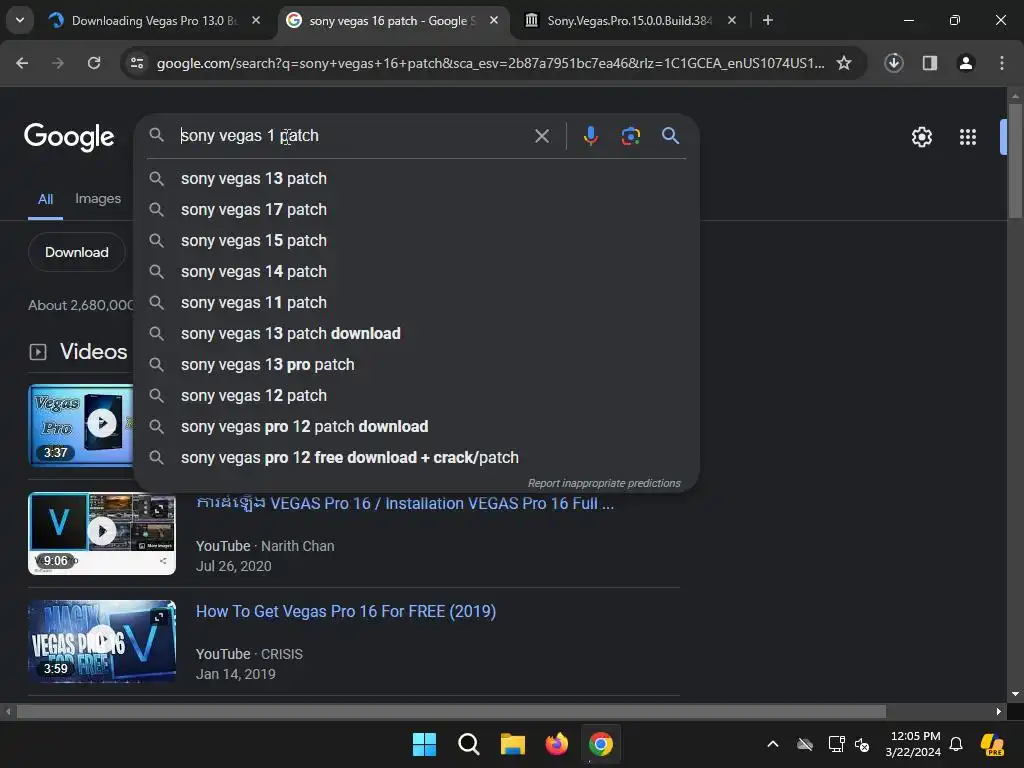The width and height of the screenshot is (1024, 768).
Task: Open Chrome profile icon
Action: tap(966, 63)
